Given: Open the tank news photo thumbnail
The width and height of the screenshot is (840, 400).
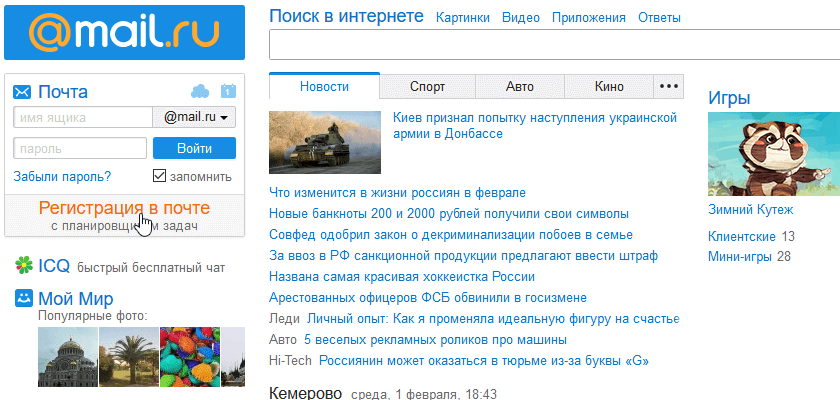Looking at the screenshot, I should [x=325, y=142].
